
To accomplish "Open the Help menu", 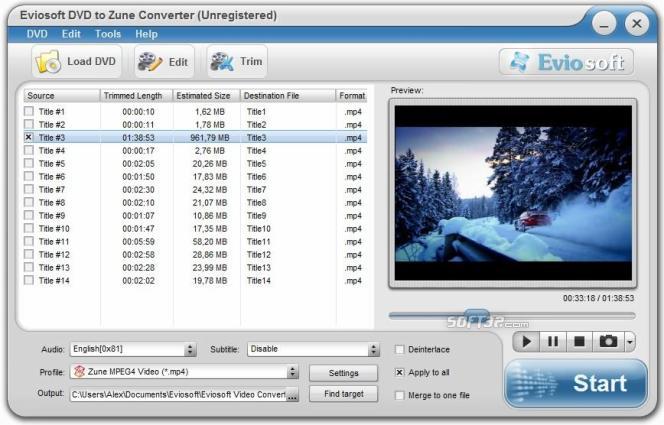I will coord(146,34).
